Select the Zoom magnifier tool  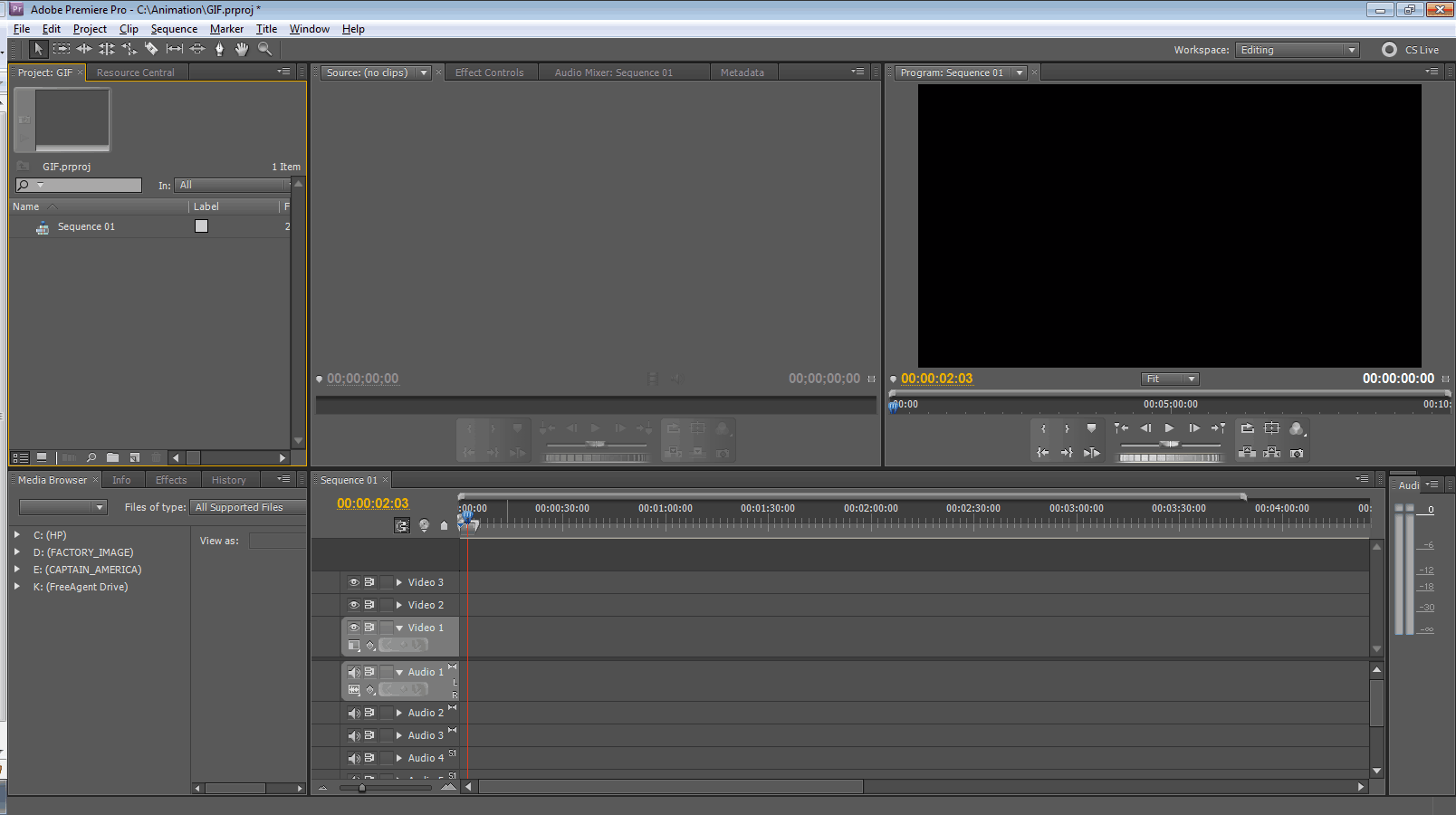(x=264, y=49)
